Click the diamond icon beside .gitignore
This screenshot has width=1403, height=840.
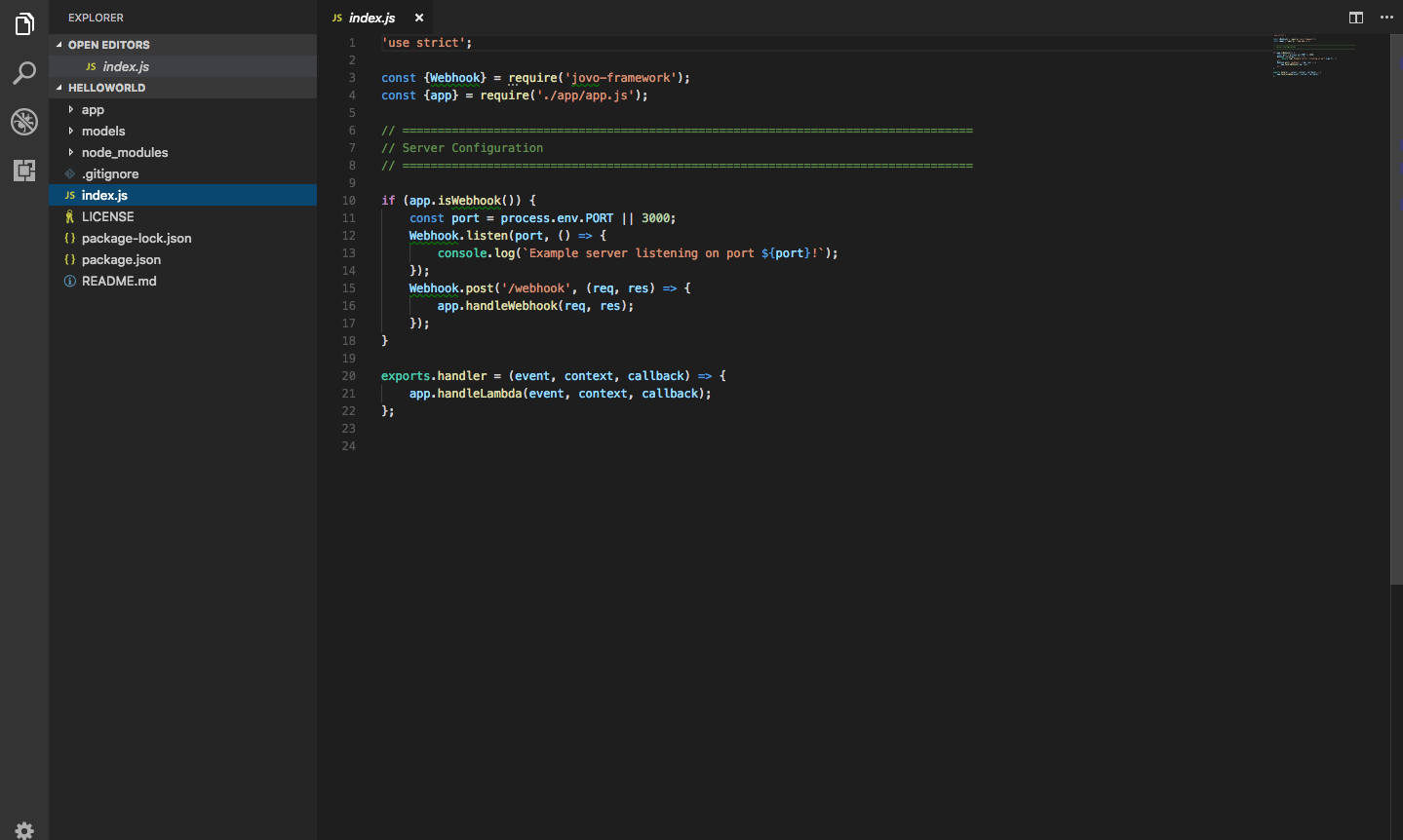click(x=69, y=173)
